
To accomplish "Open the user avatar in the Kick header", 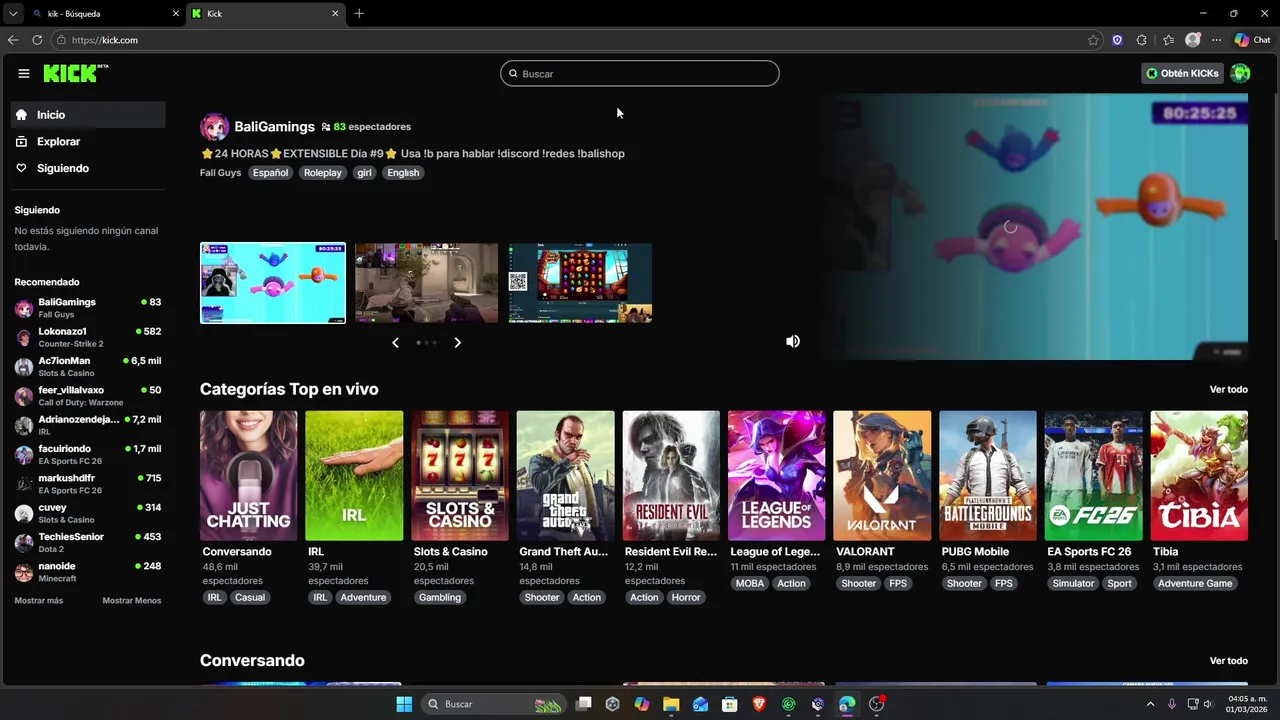I will (x=1240, y=73).
